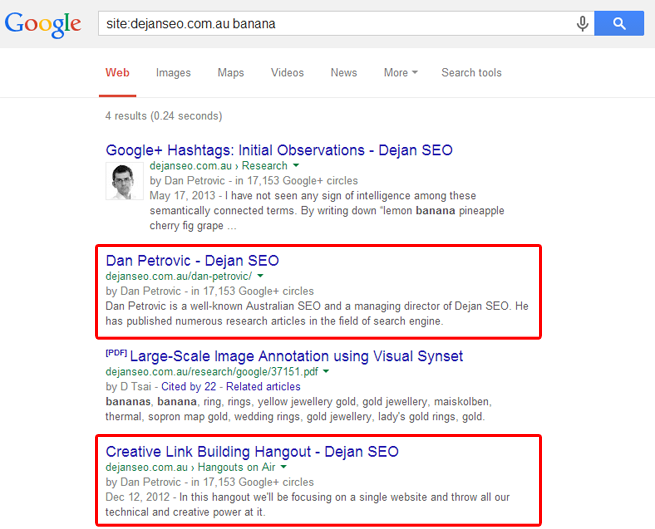The width and height of the screenshot is (655, 529).
Task: Click Dan Petrovic author thumbnail photo
Action: click(x=124, y=181)
